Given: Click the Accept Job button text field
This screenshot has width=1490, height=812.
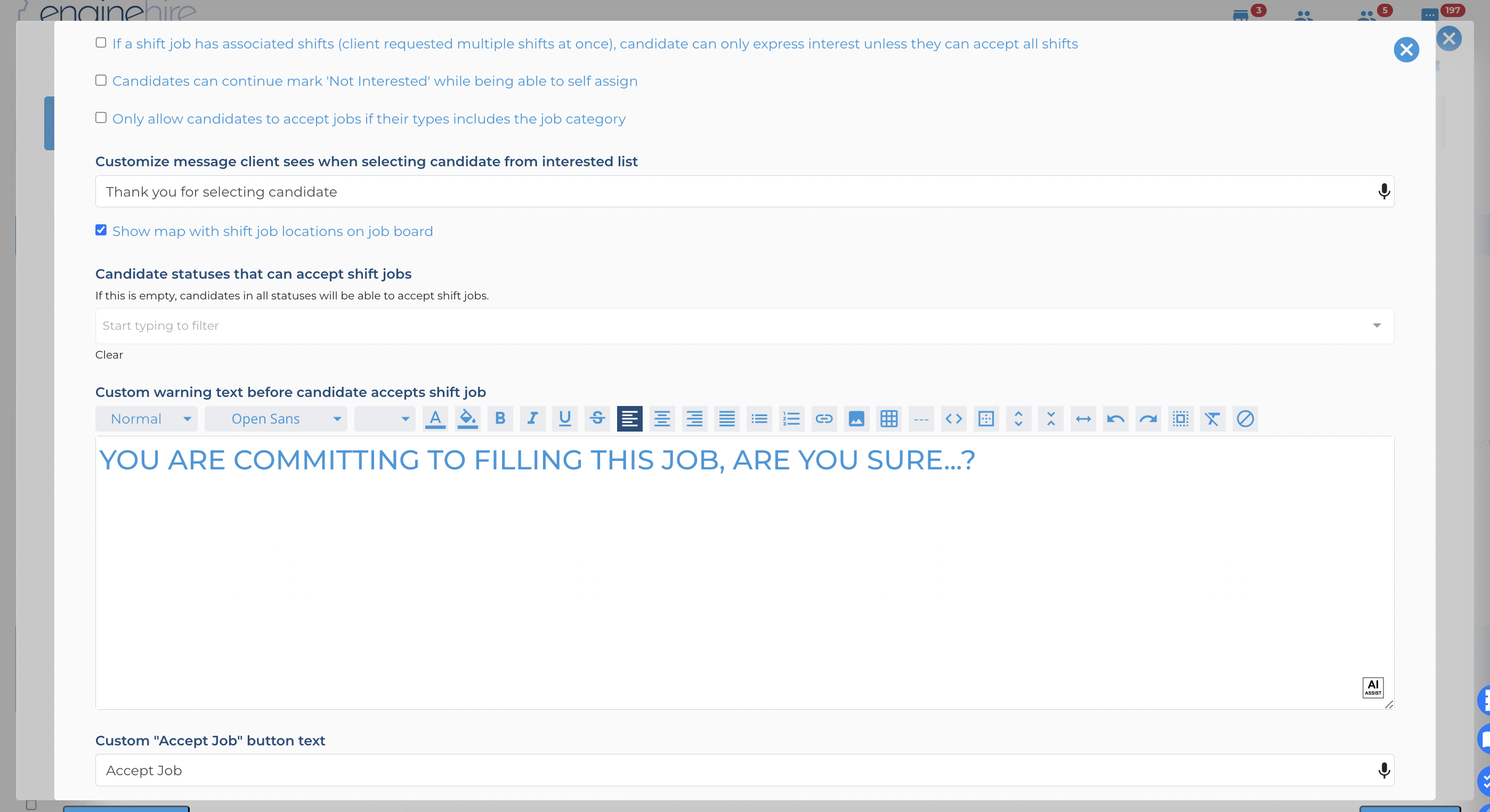Looking at the screenshot, I should (744, 770).
